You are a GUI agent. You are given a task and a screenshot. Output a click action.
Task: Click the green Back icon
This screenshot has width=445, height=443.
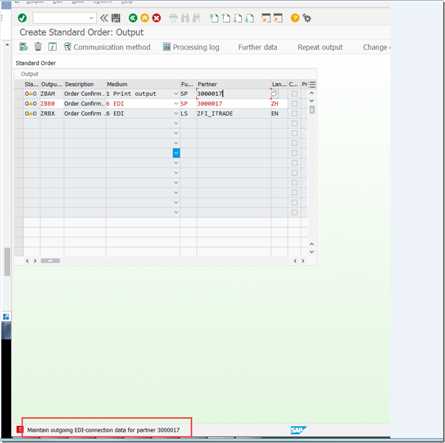click(x=133, y=18)
